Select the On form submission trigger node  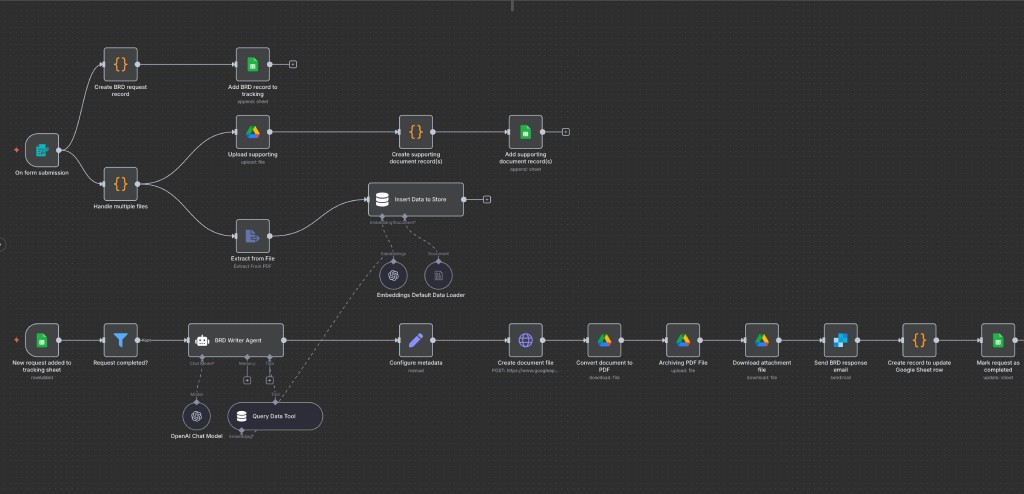pos(42,150)
